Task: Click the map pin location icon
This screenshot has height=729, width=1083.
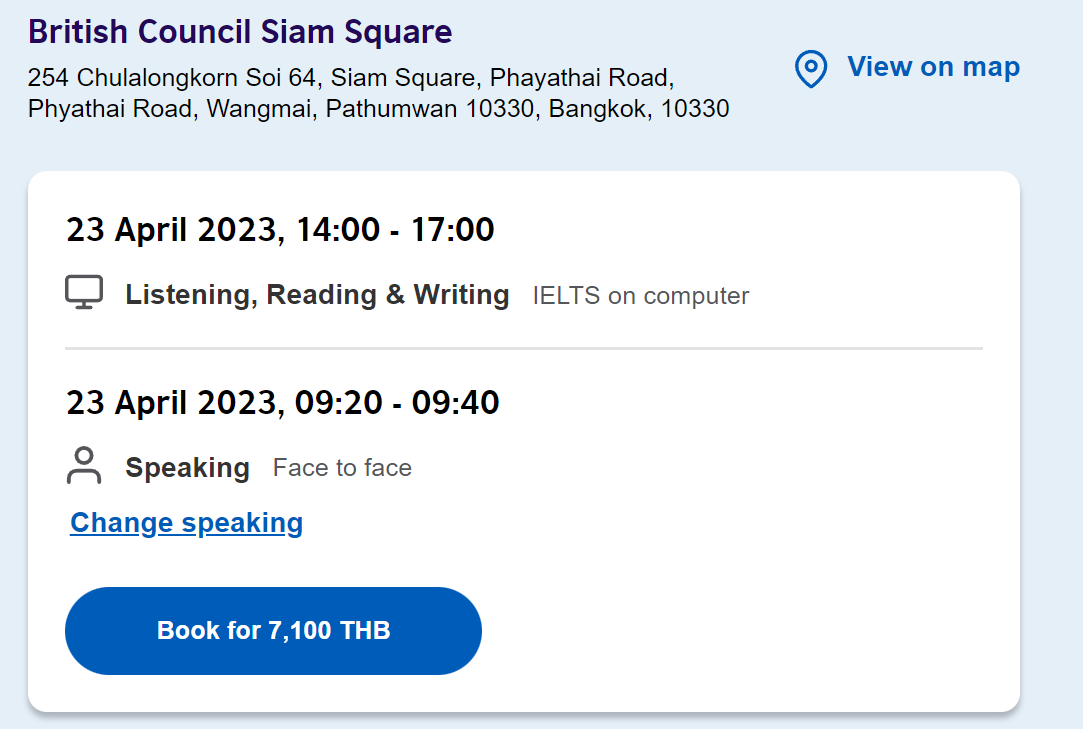Action: click(811, 68)
